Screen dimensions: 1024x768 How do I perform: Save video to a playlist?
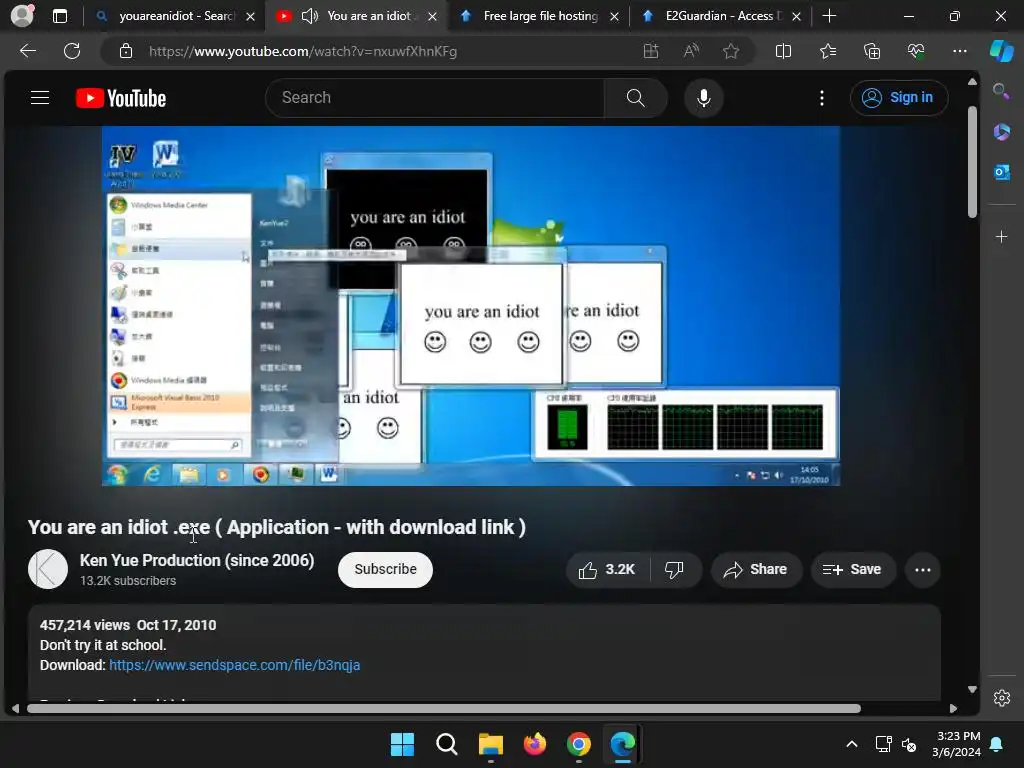coord(852,569)
